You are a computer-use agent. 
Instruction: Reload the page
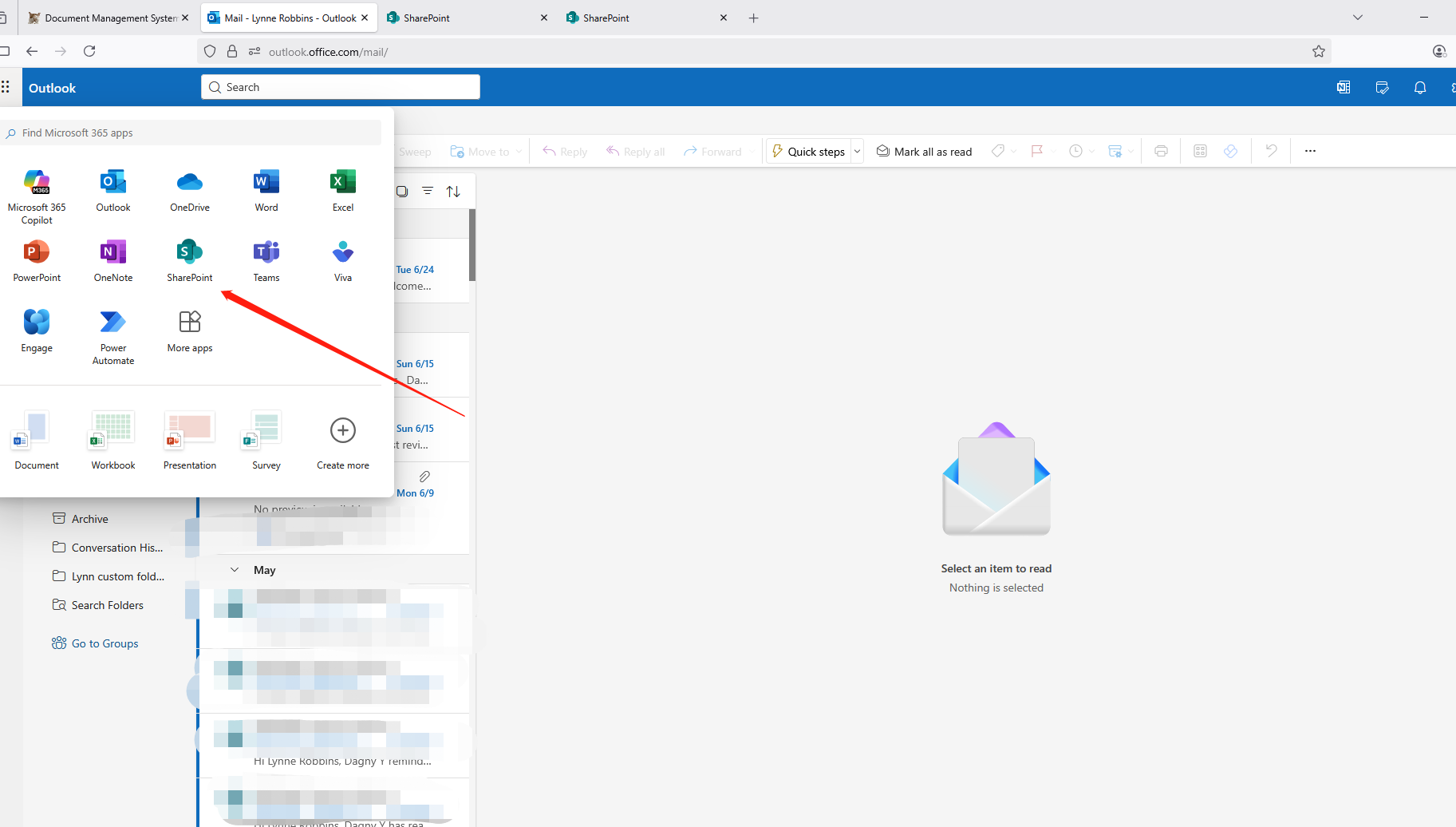click(x=89, y=51)
